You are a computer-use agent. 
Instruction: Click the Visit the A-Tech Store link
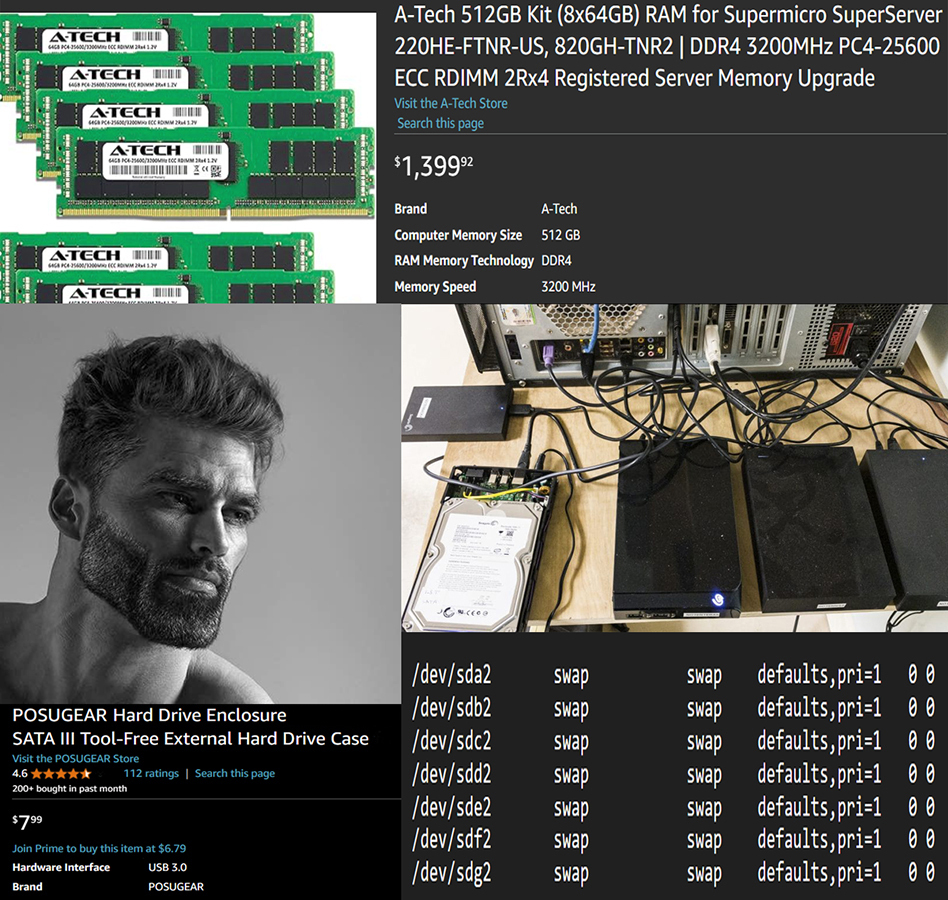451,103
